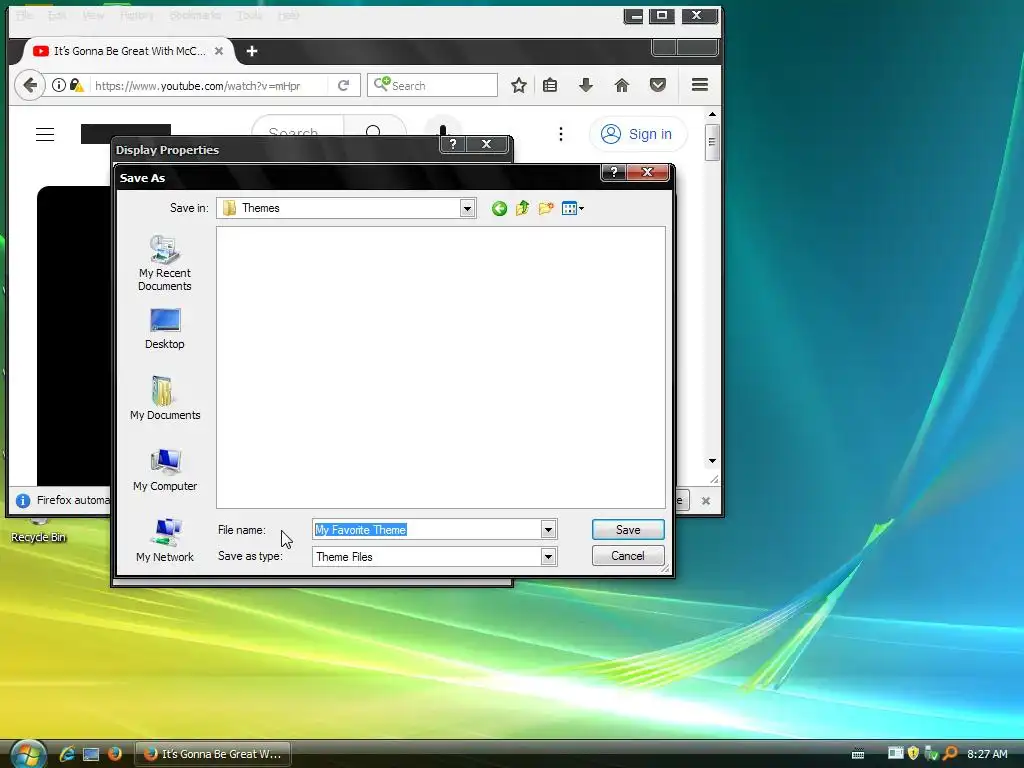The height and width of the screenshot is (768, 1024).
Task: Jump to Desktop in places bar
Action: pos(165,329)
